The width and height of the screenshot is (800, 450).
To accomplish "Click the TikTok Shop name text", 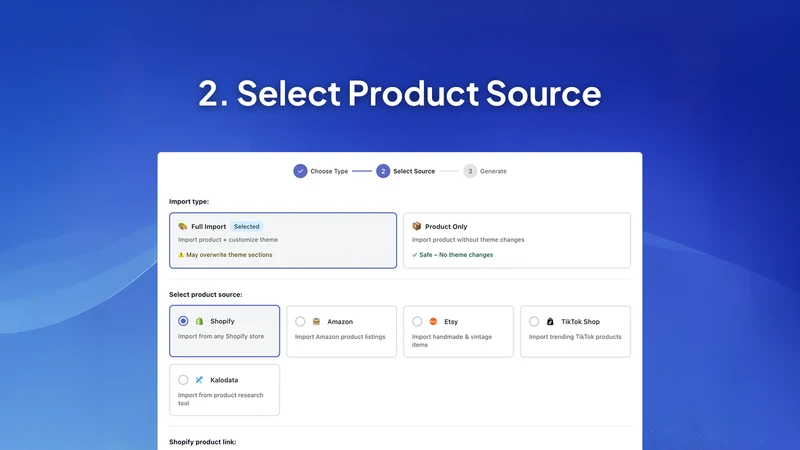I will [580, 321].
